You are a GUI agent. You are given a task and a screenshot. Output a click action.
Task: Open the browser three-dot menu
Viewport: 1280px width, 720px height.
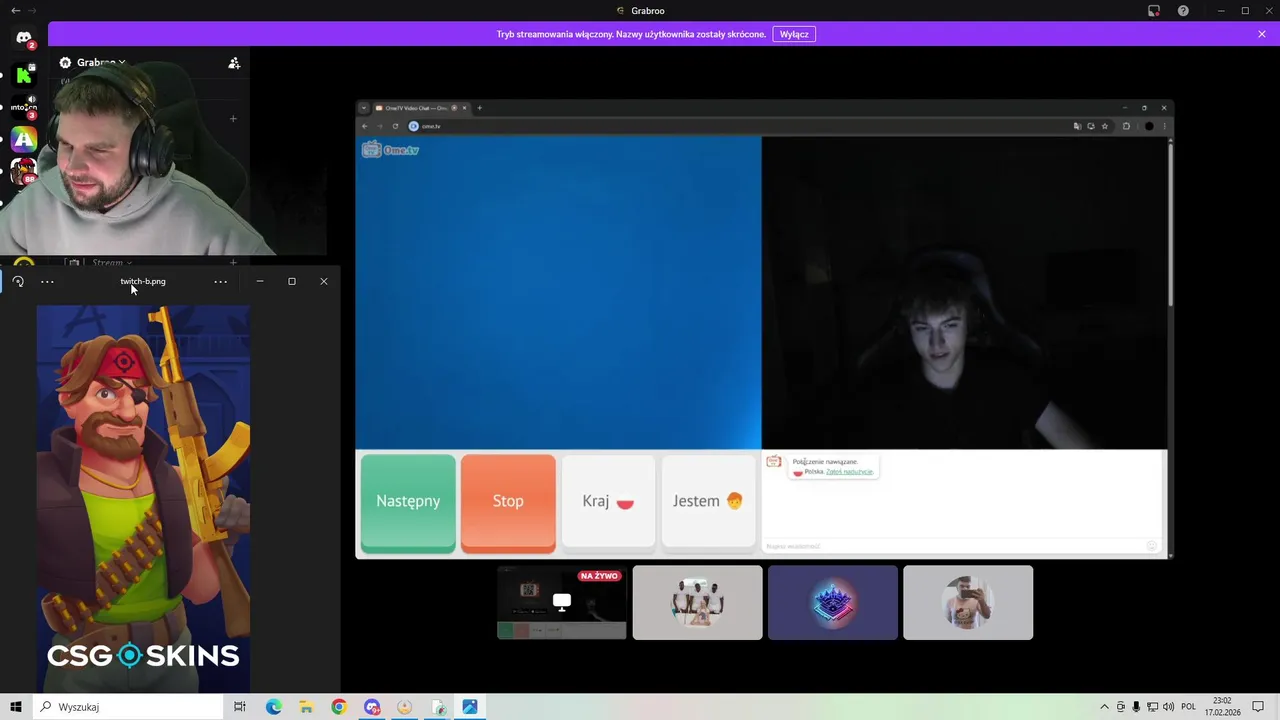pos(1164,126)
